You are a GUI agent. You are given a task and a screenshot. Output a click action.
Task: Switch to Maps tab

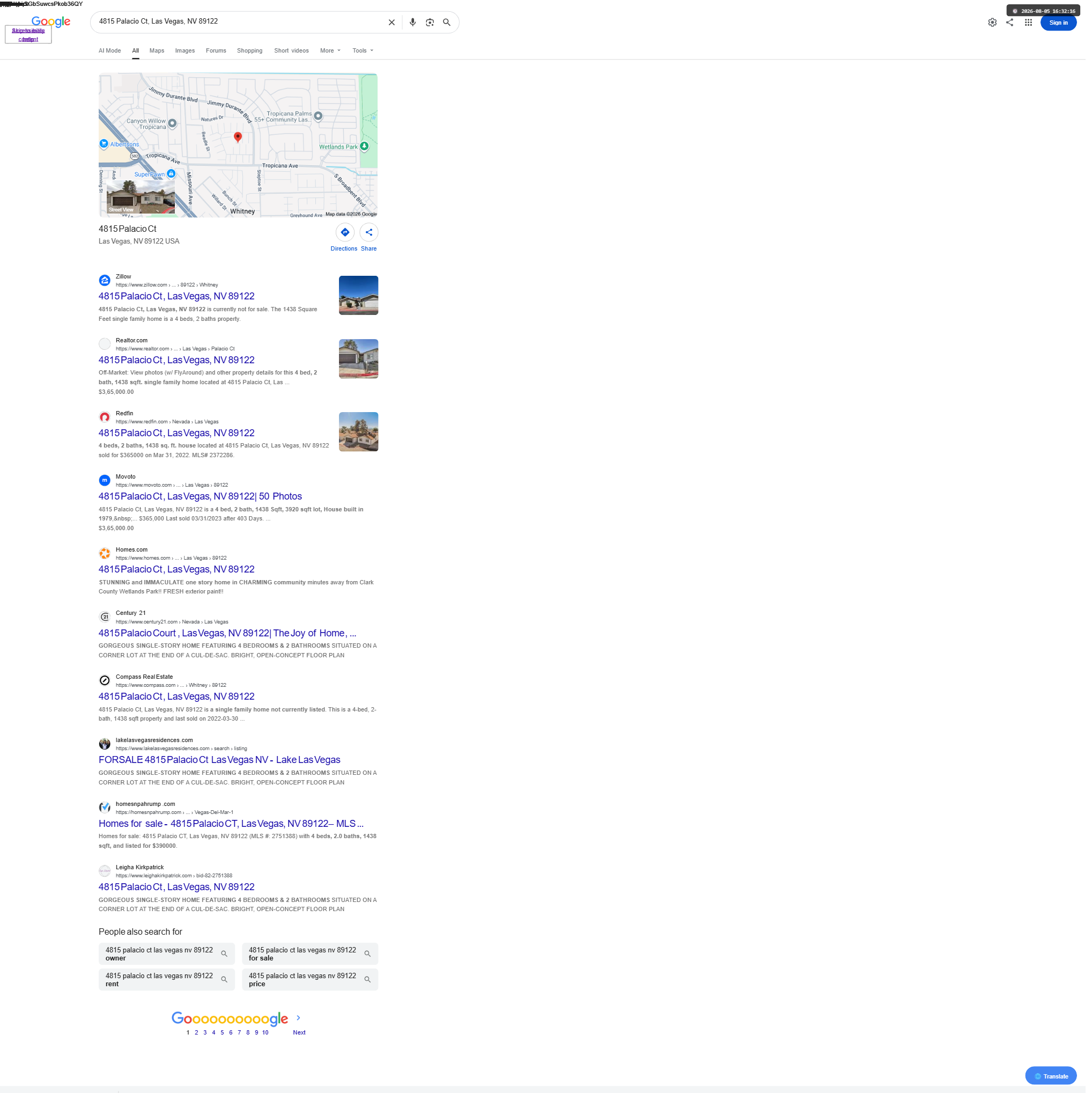click(x=158, y=51)
